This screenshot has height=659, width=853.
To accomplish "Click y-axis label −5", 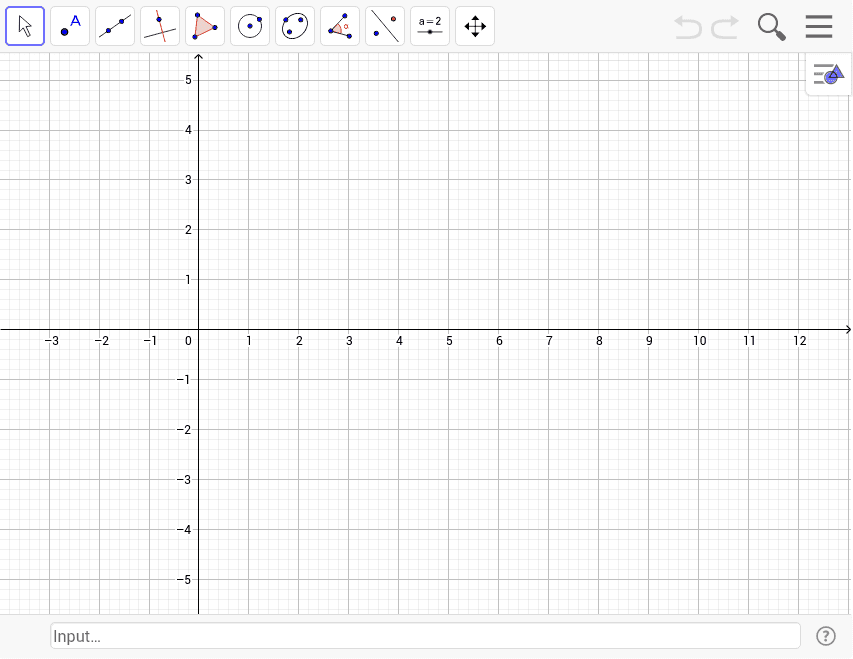I will (184, 580).
